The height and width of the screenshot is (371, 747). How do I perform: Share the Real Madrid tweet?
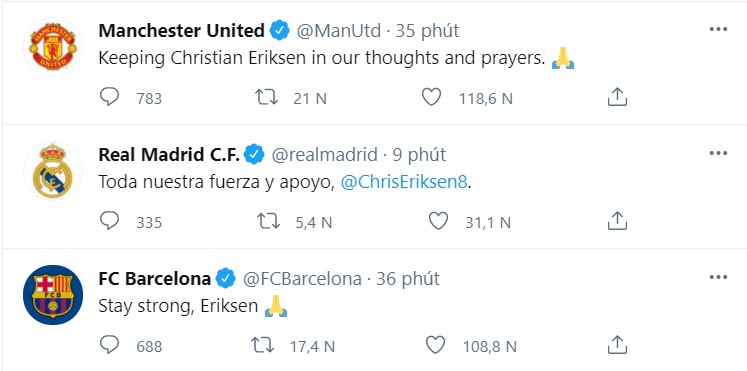click(617, 221)
